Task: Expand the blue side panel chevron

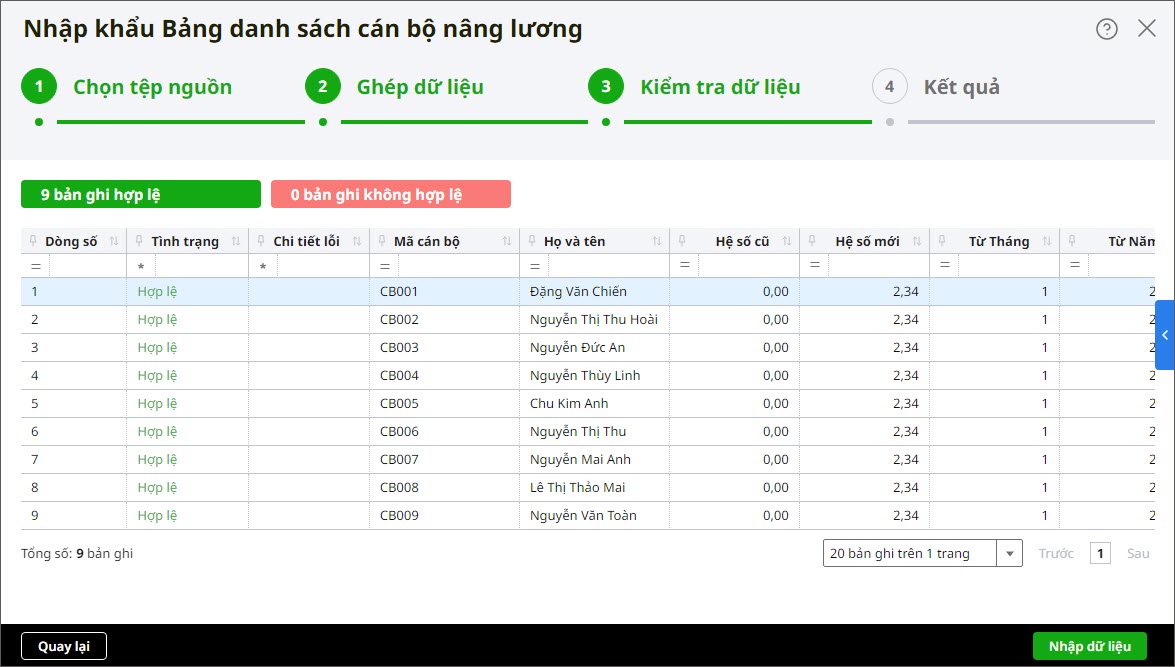Action: [1165, 335]
